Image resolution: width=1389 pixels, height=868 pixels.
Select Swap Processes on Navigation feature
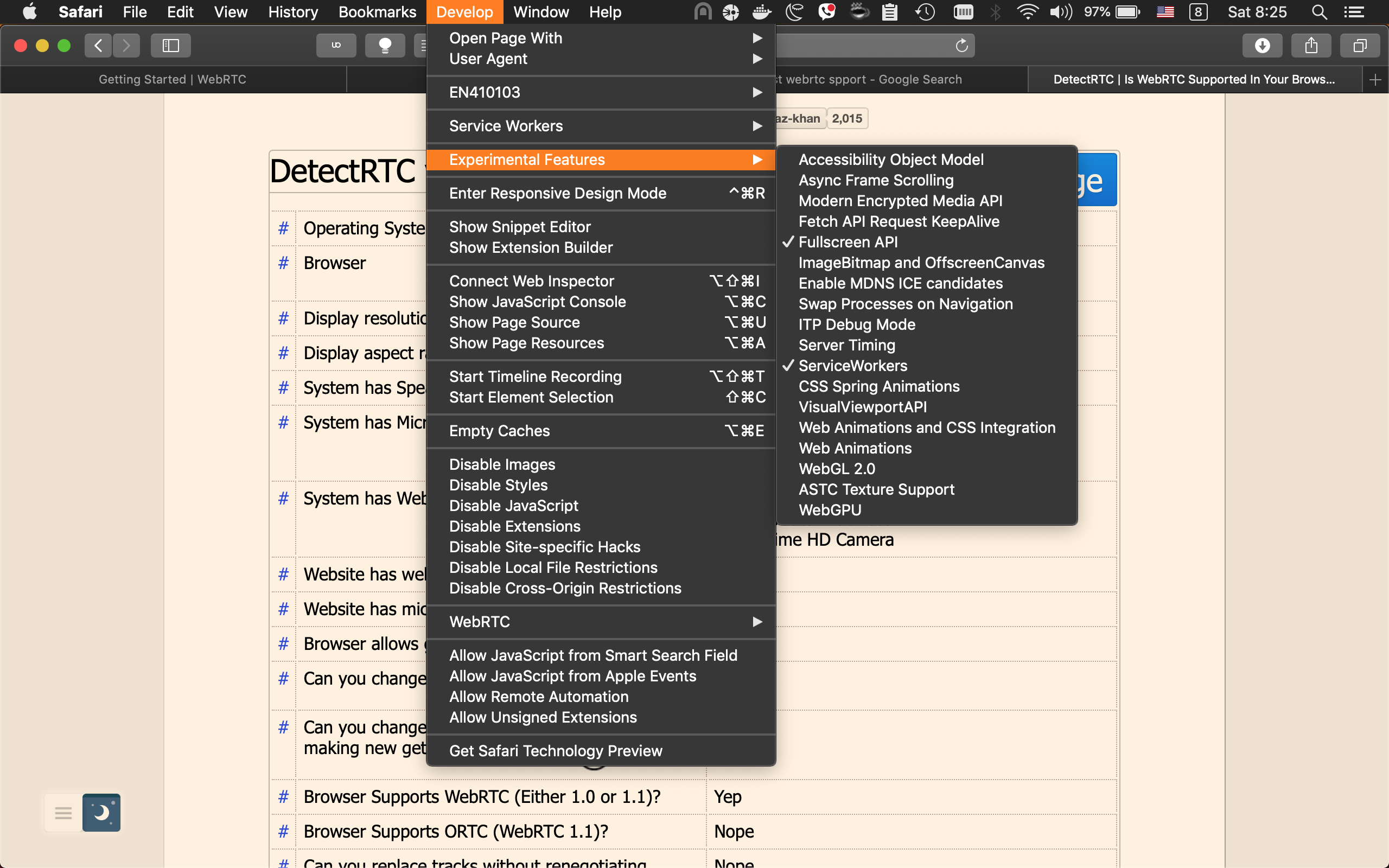point(926,304)
